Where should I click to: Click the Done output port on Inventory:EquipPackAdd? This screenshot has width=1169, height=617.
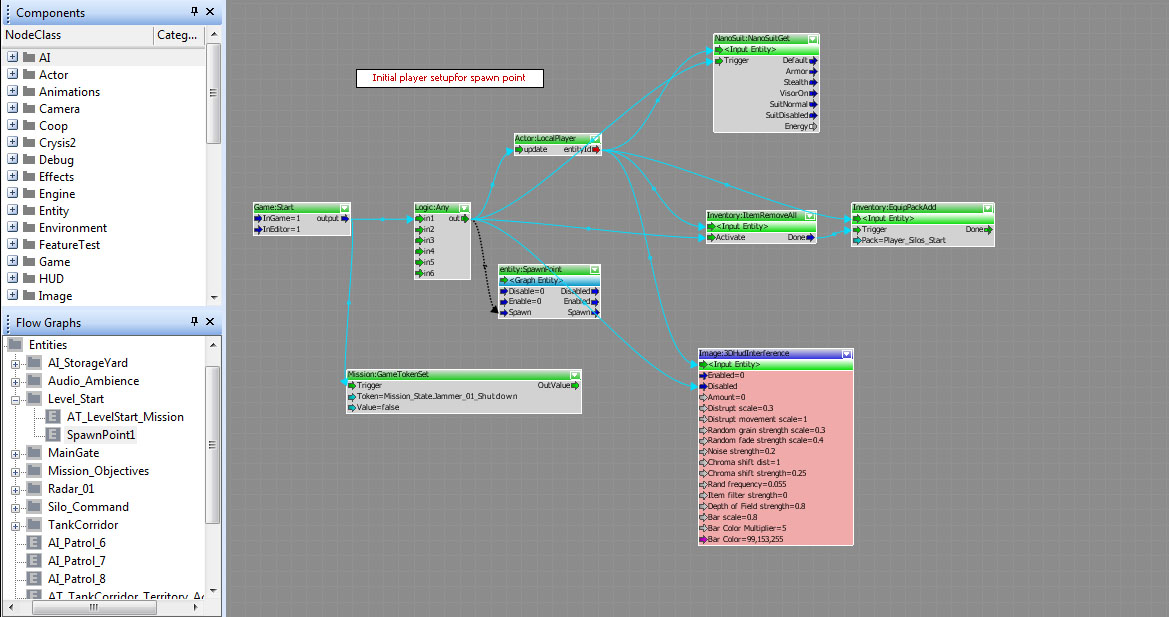990,230
